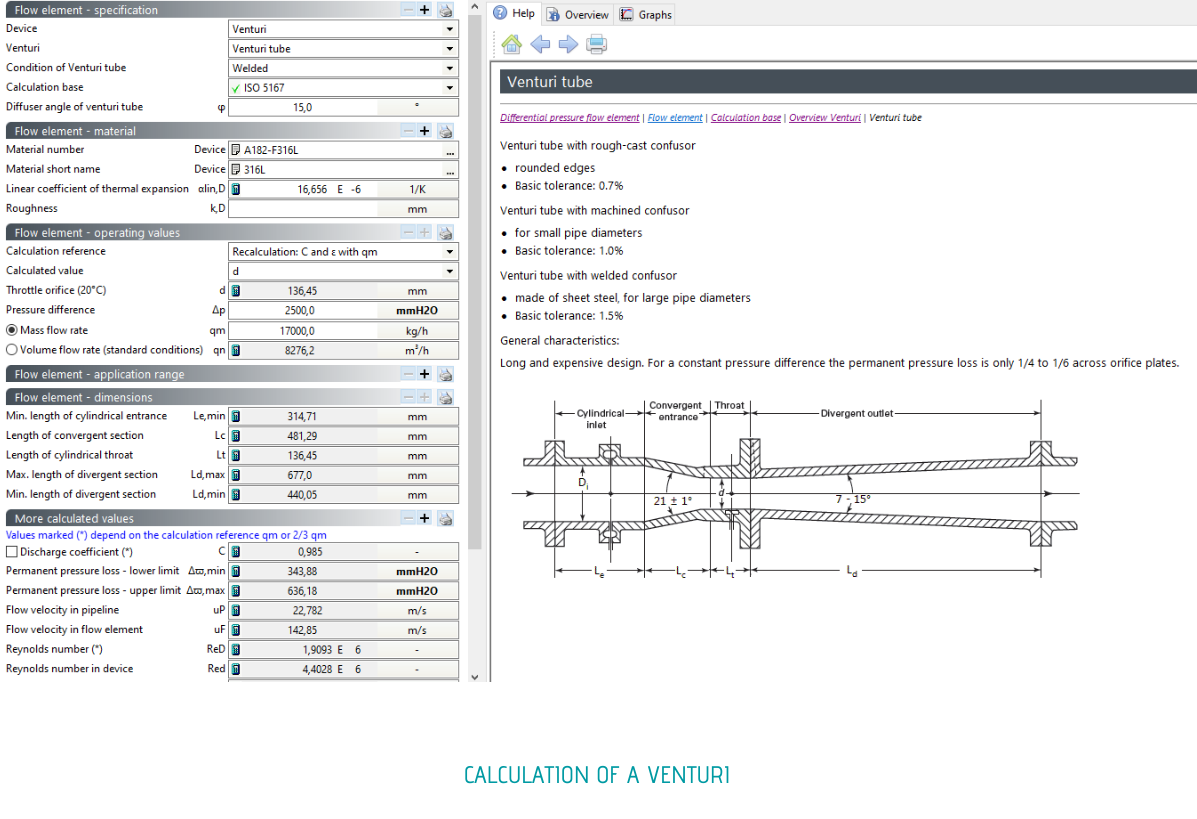This screenshot has height=819, width=1197.
Task: Click the ellipsis button of Material short name
Action: 450,170
